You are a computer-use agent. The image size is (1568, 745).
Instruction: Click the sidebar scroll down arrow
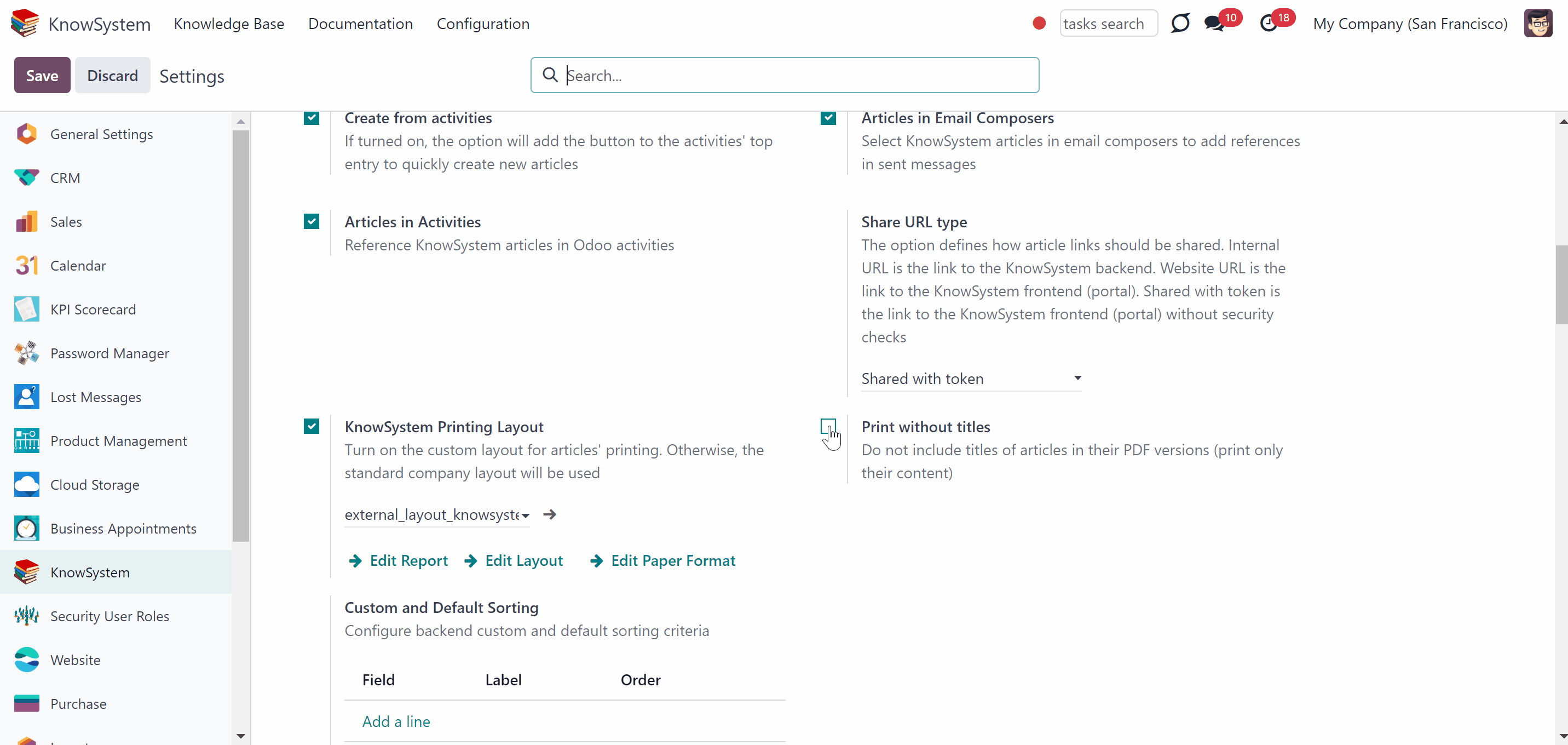tap(241, 736)
